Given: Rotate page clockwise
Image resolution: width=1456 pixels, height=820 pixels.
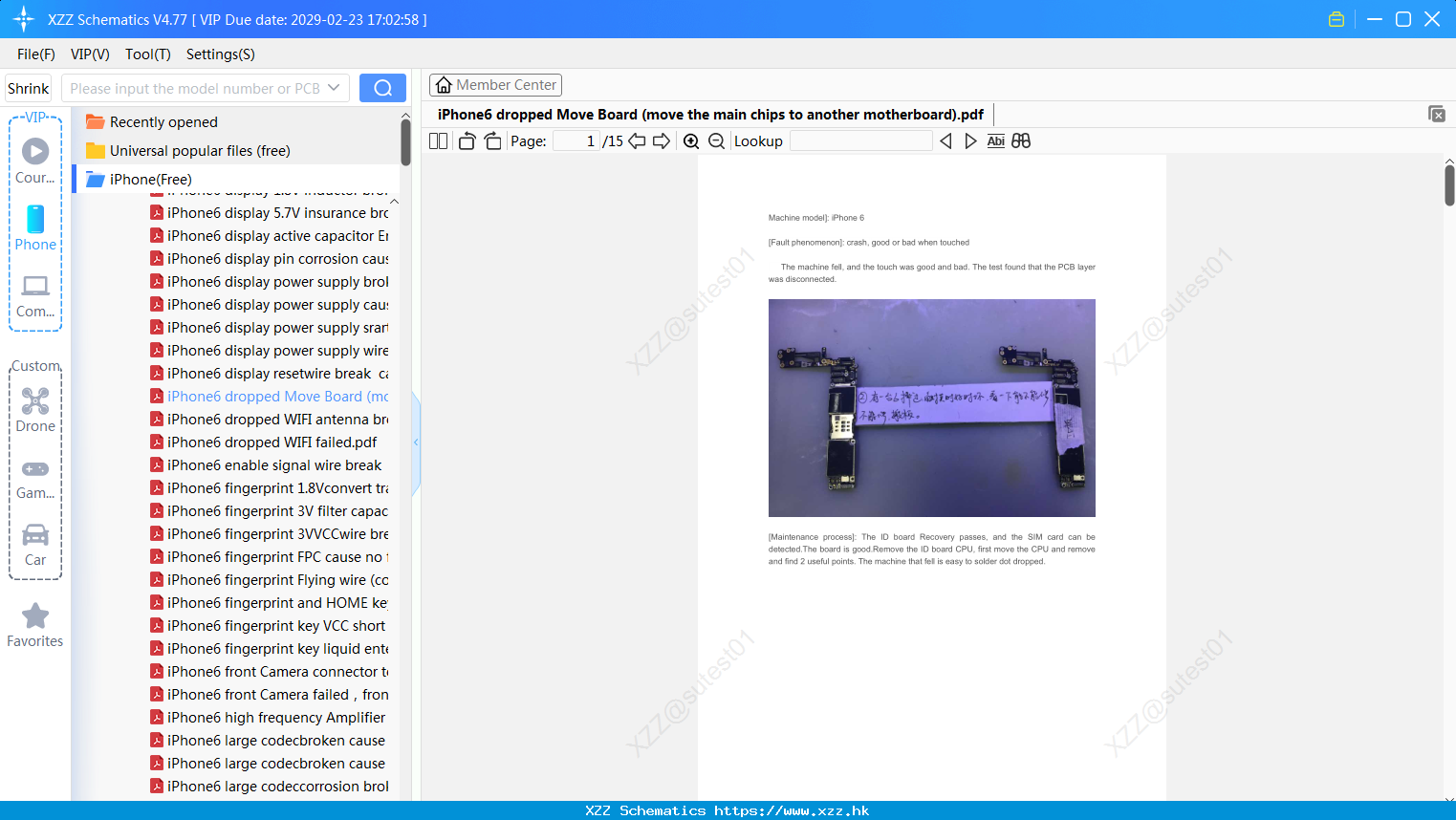Looking at the screenshot, I should click(492, 140).
